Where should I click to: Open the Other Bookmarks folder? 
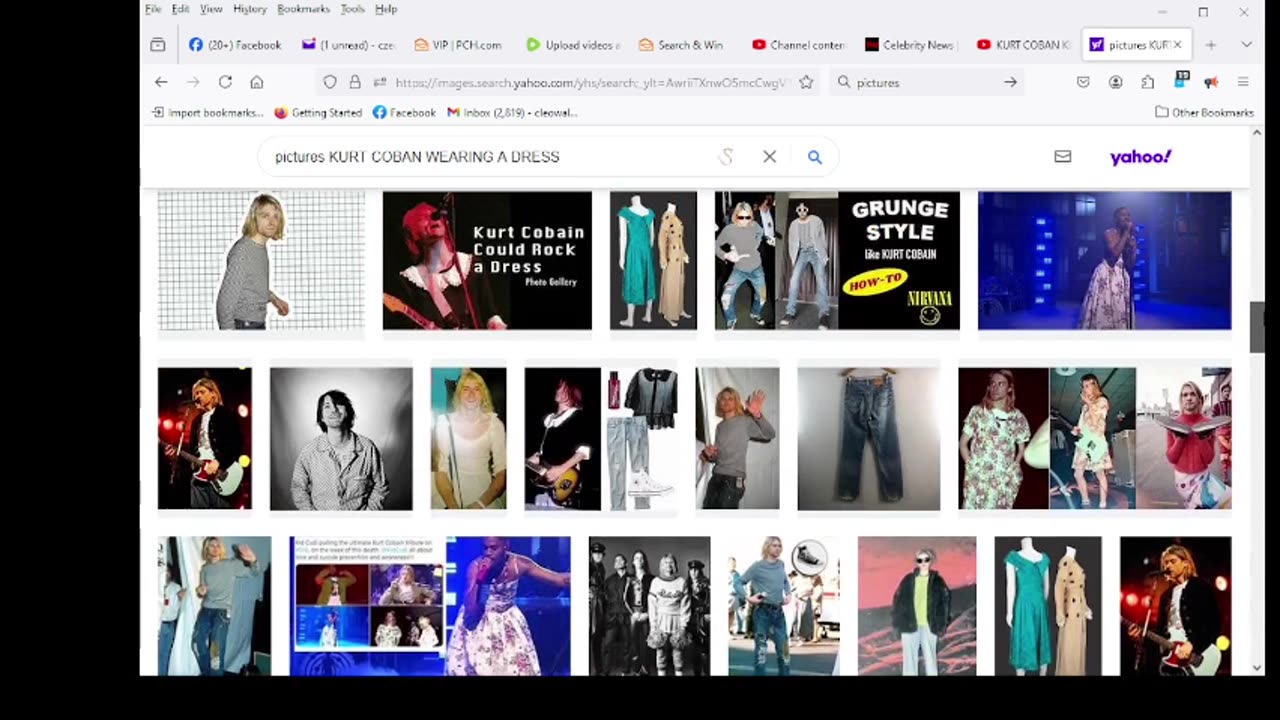click(x=1204, y=113)
